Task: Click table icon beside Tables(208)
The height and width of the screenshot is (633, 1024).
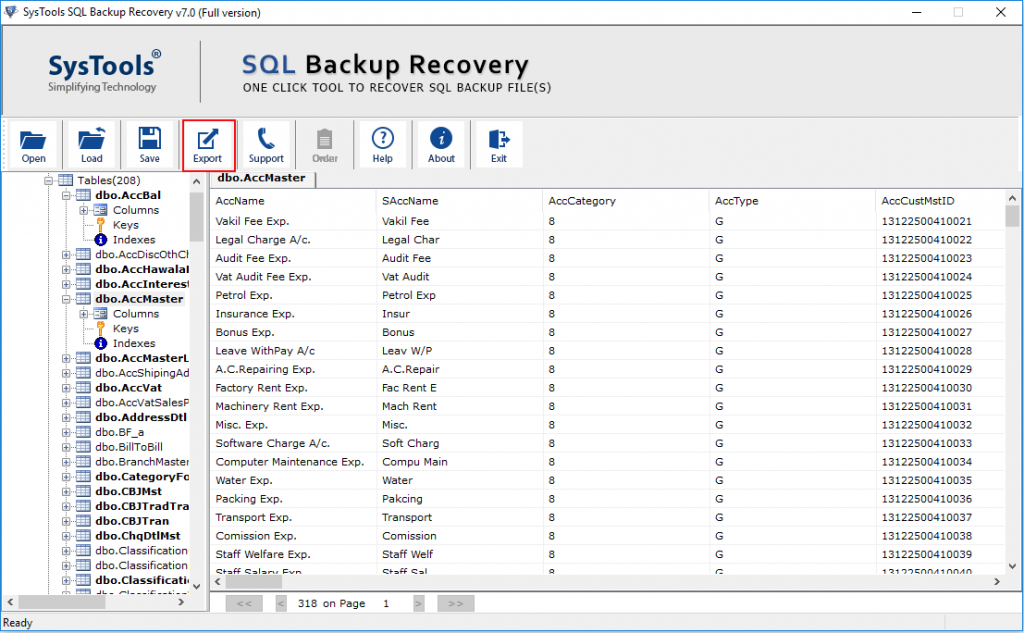Action: 66,180
